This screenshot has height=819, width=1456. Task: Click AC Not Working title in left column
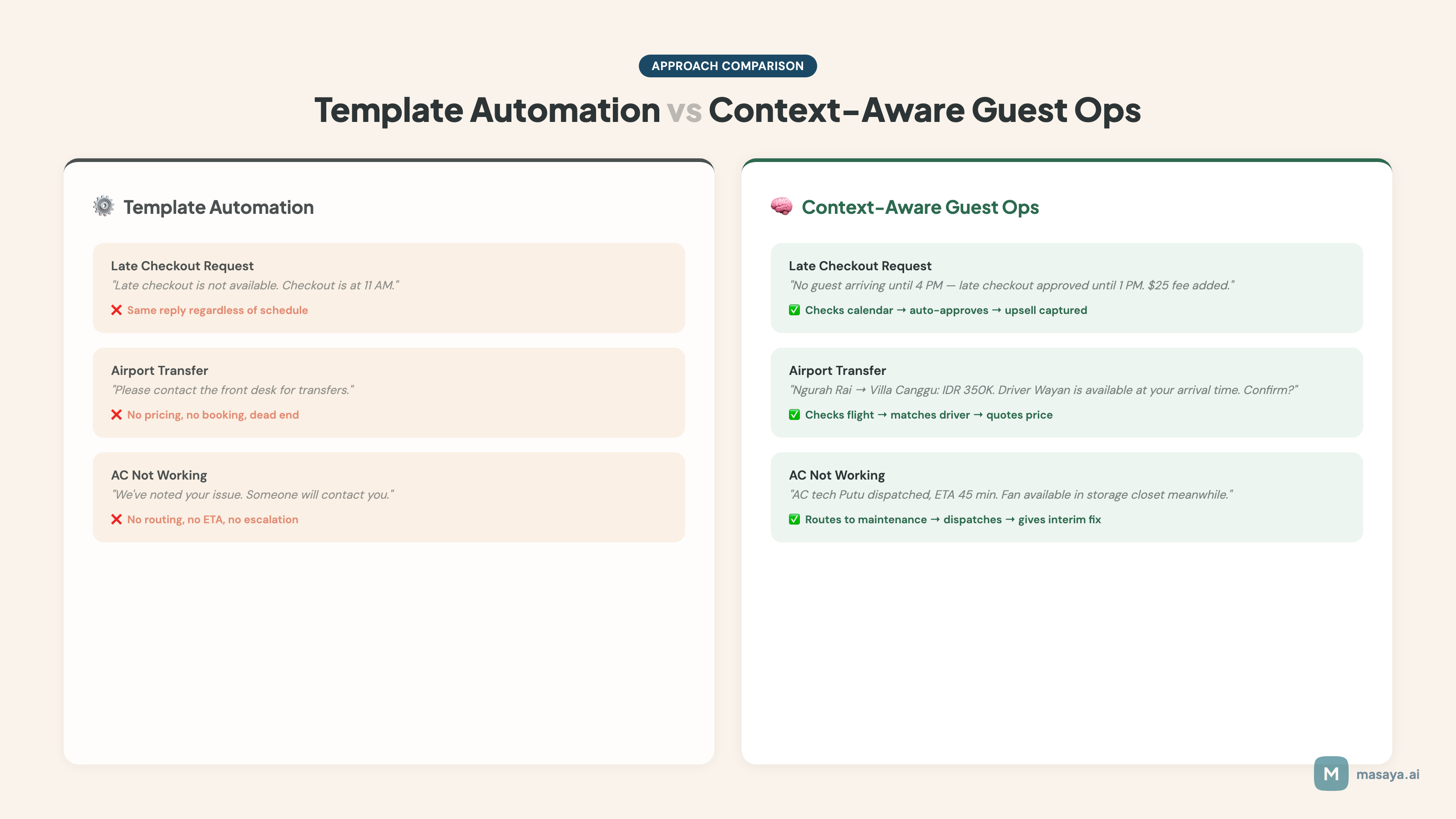click(x=159, y=475)
